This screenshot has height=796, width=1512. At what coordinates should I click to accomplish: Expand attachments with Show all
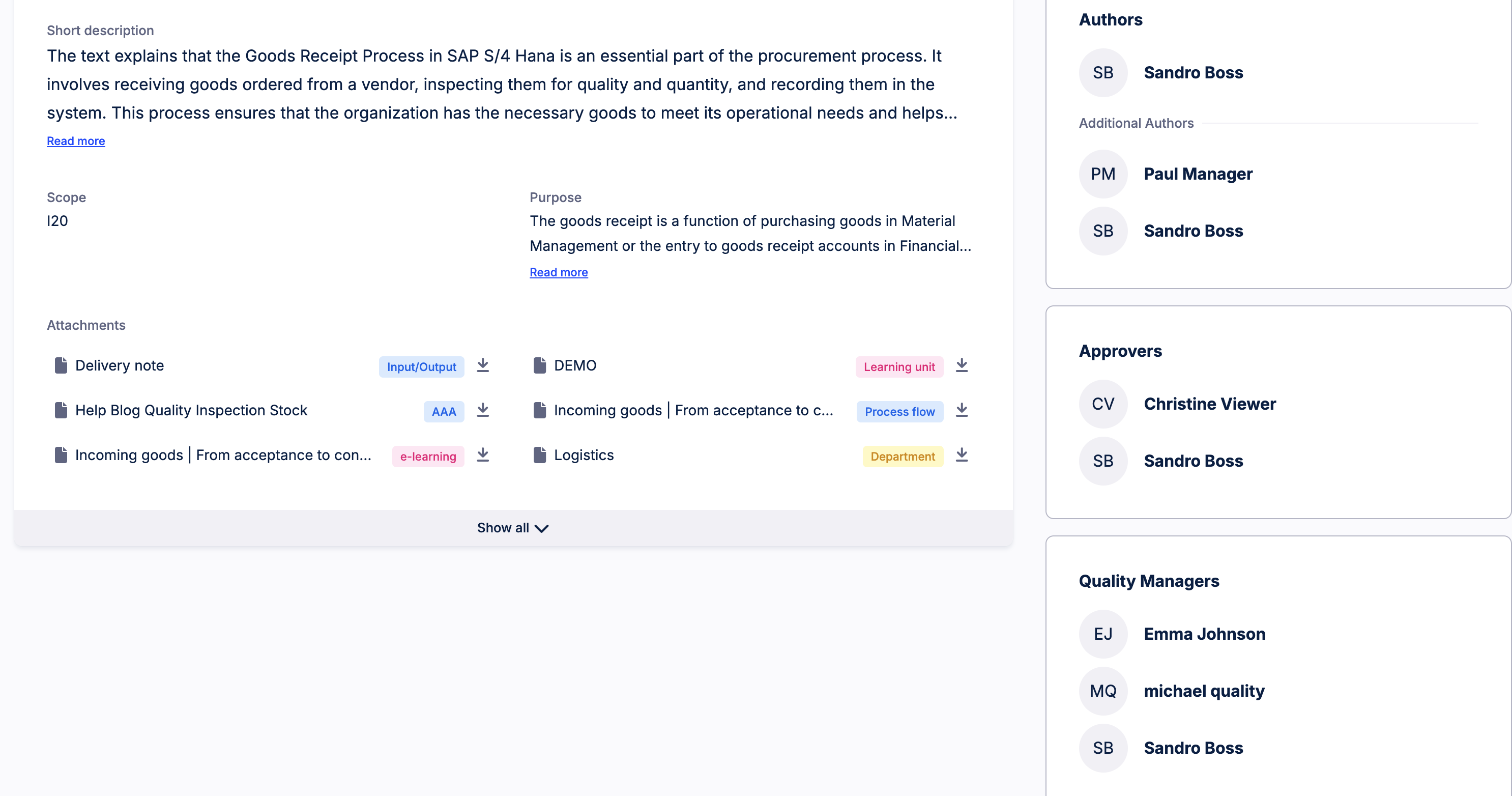(x=512, y=528)
